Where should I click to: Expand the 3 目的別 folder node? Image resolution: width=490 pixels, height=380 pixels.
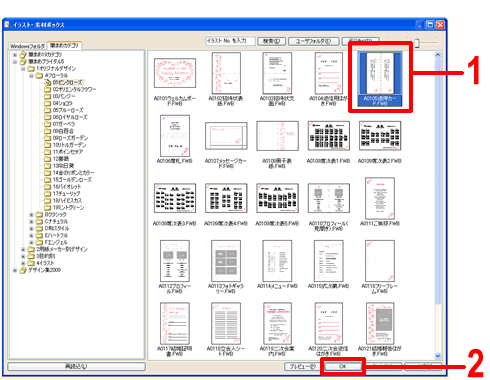coord(23,256)
